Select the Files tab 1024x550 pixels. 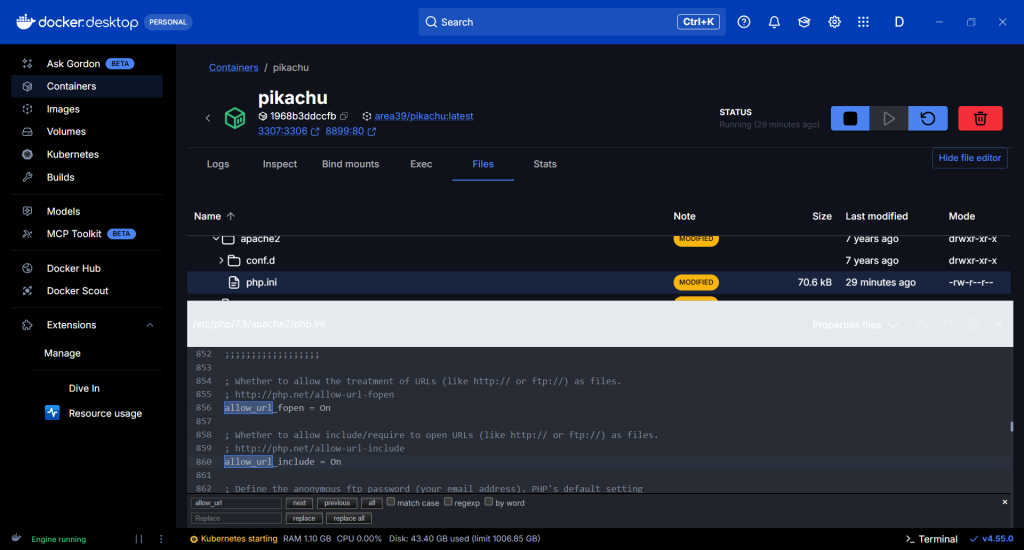coord(483,164)
